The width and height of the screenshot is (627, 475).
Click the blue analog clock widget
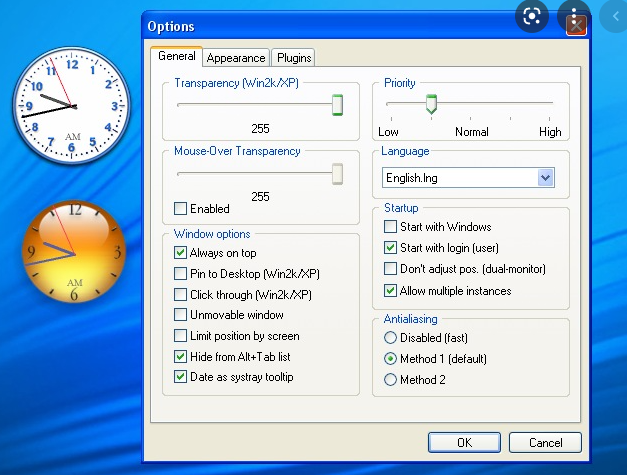tap(72, 106)
